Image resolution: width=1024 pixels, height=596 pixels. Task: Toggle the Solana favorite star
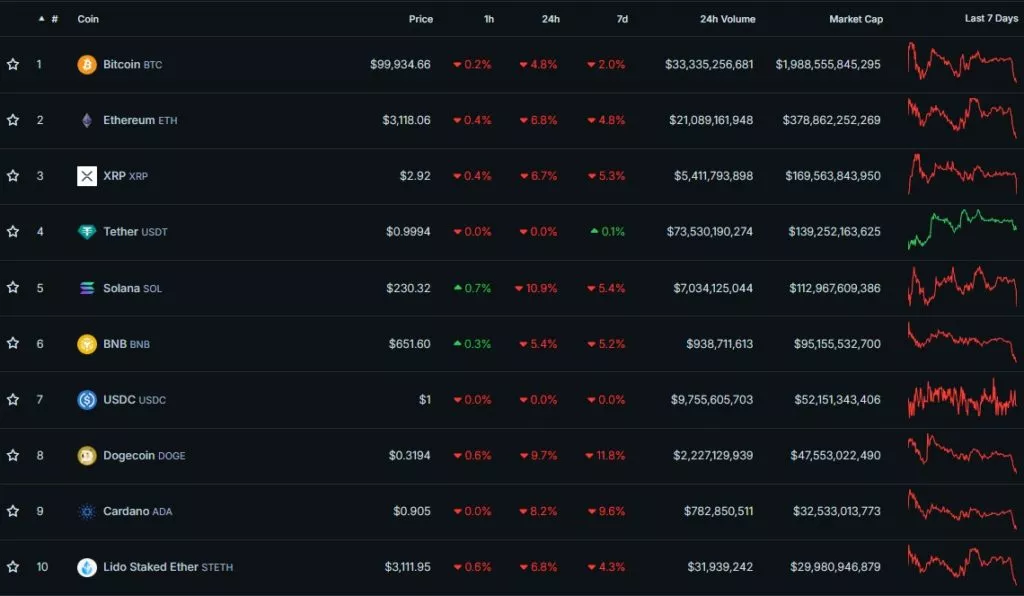click(x=12, y=287)
